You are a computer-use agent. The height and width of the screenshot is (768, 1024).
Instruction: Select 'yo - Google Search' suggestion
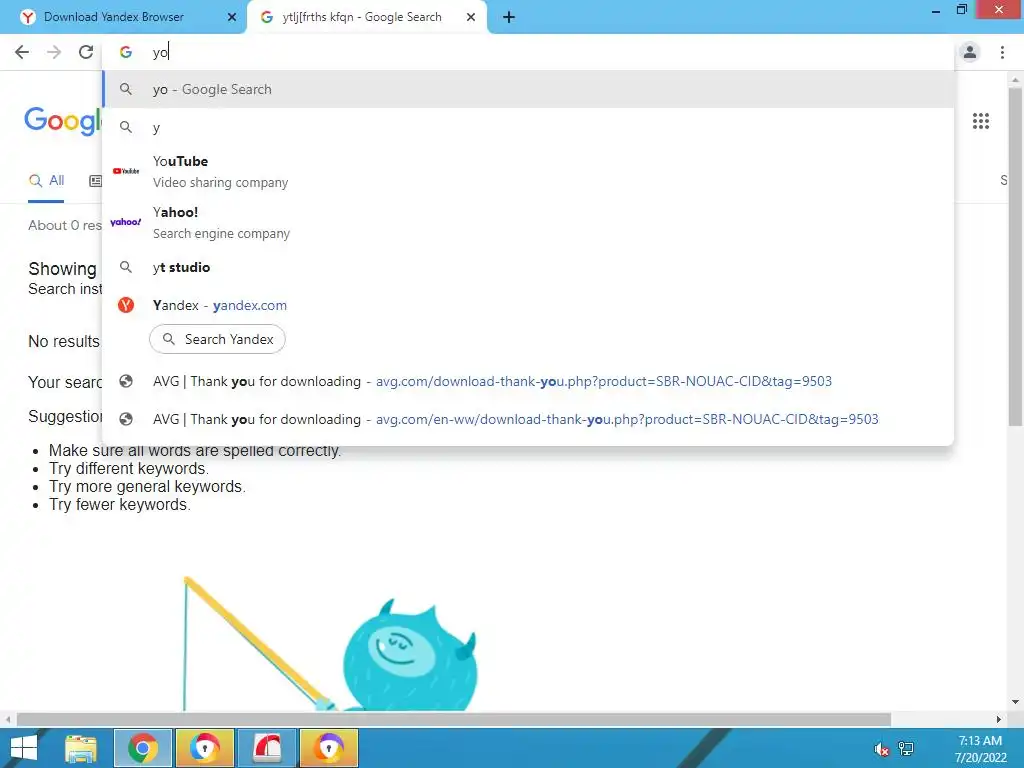pos(528,89)
